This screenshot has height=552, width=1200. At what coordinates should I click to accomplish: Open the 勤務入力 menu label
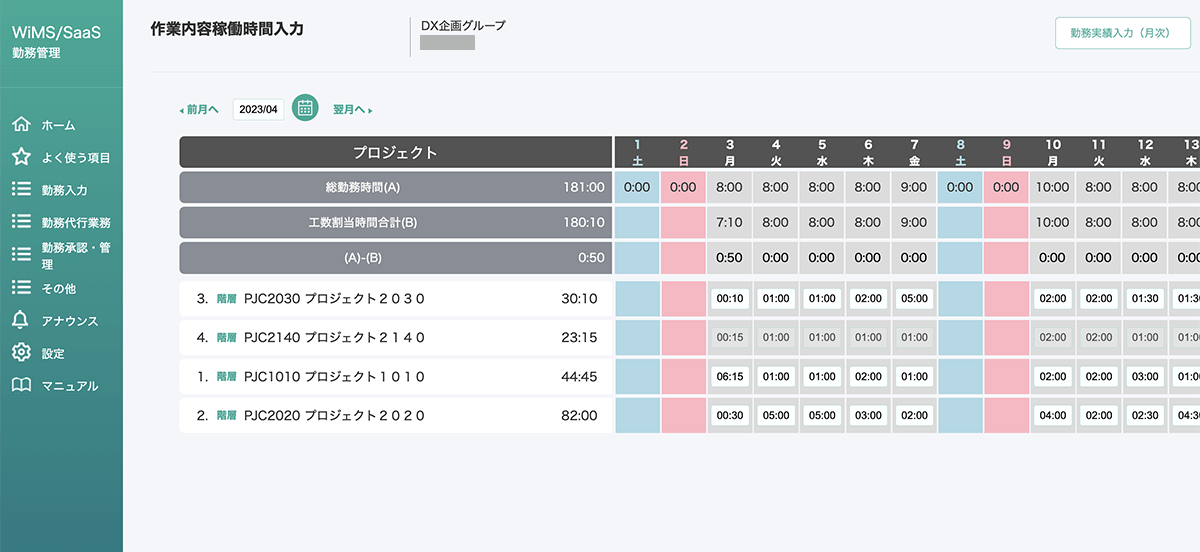coord(64,190)
